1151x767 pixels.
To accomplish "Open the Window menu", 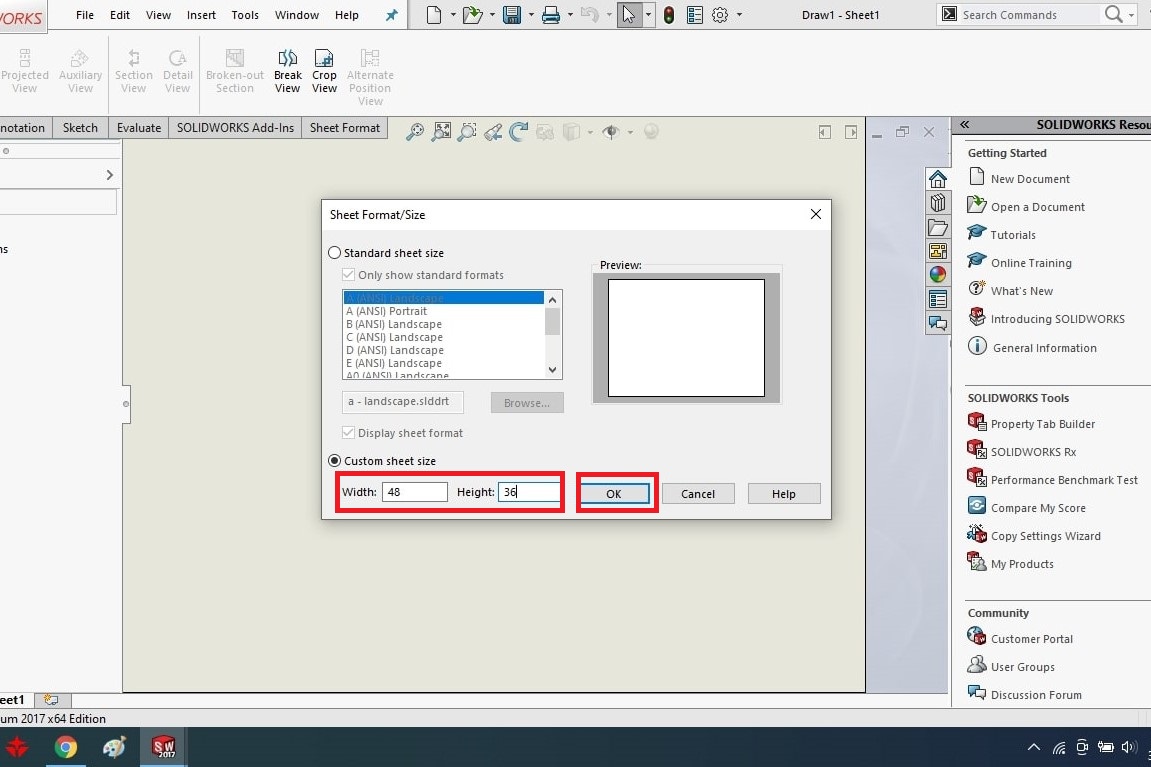I will point(297,15).
